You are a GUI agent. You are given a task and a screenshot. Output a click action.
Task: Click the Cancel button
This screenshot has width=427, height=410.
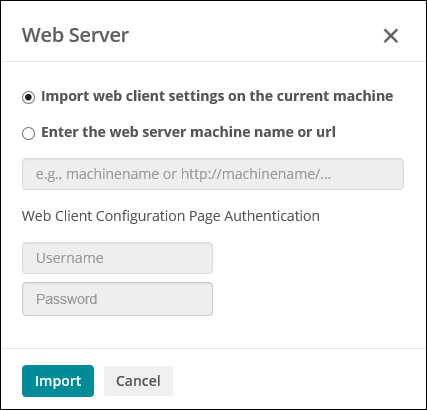coord(138,381)
